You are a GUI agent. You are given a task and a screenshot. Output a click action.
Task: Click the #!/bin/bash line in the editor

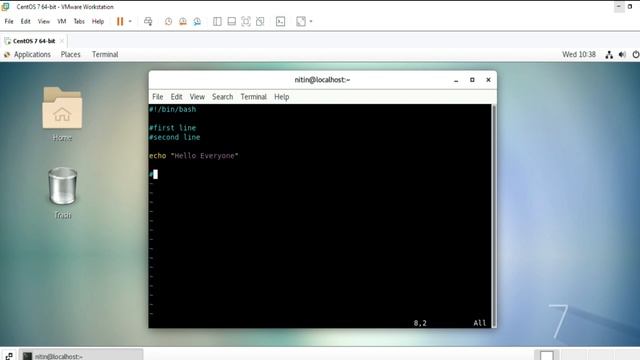172,109
